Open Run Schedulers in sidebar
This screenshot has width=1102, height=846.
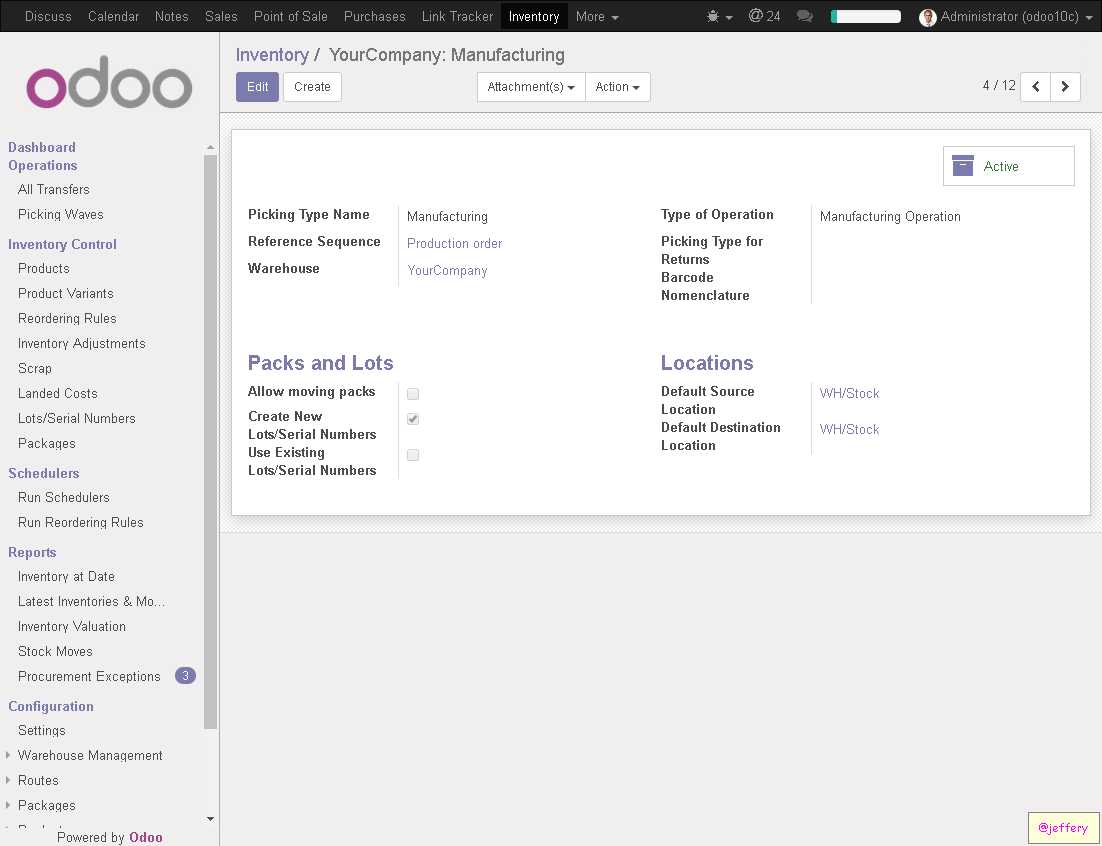(63, 497)
